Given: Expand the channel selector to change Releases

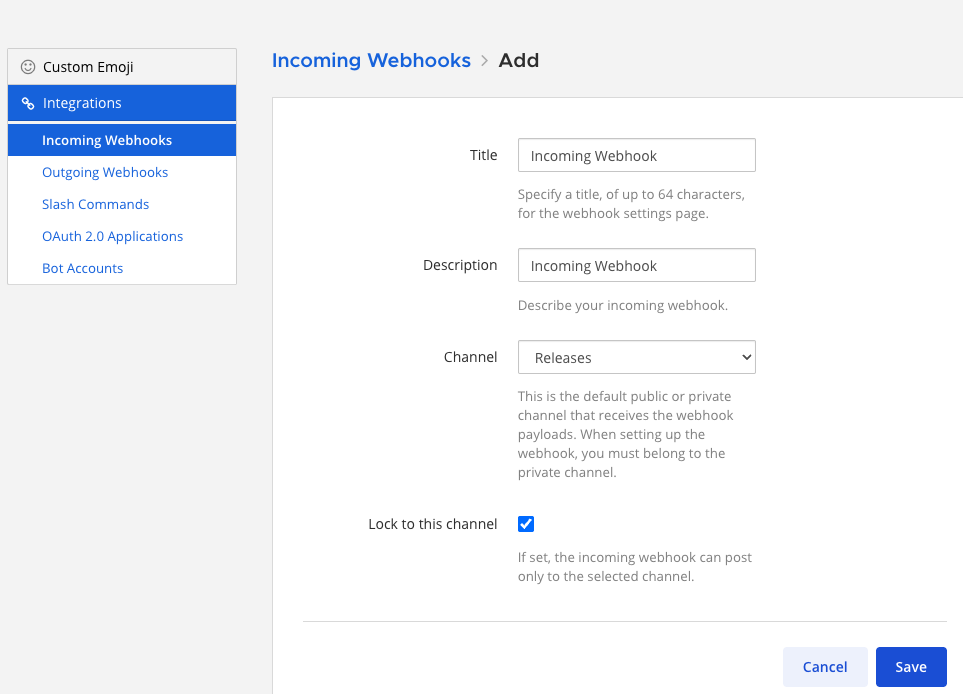Looking at the screenshot, I should [636, 357].
